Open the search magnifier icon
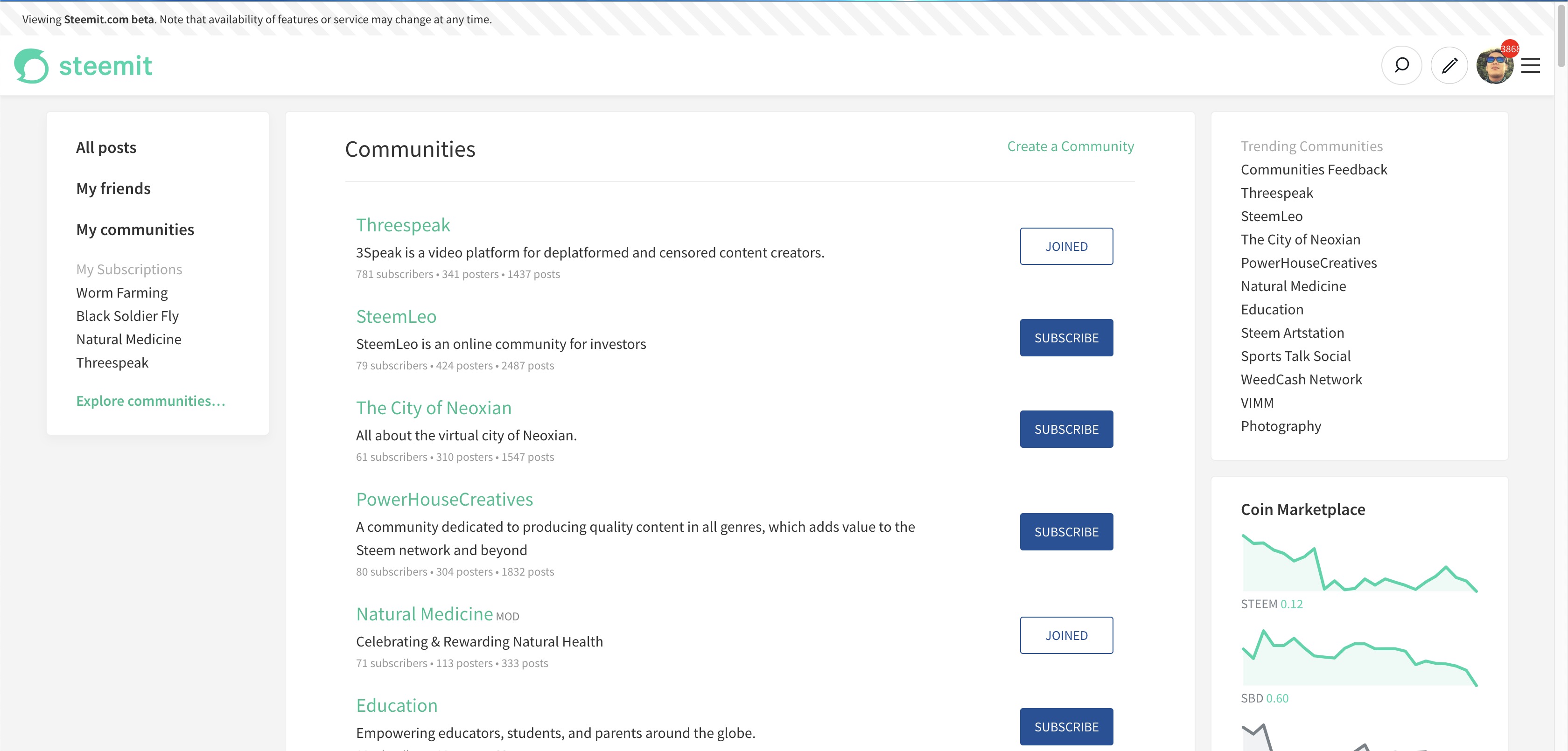 tap(1401, 65)
